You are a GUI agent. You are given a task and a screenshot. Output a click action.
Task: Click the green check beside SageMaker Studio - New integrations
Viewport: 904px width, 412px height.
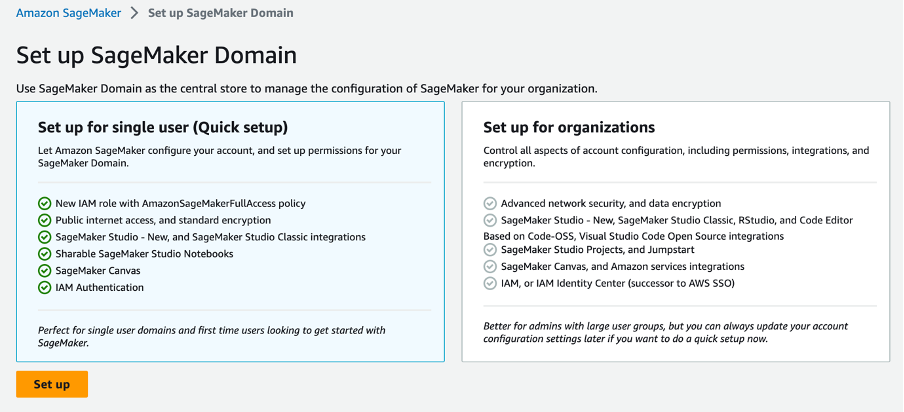44,237
